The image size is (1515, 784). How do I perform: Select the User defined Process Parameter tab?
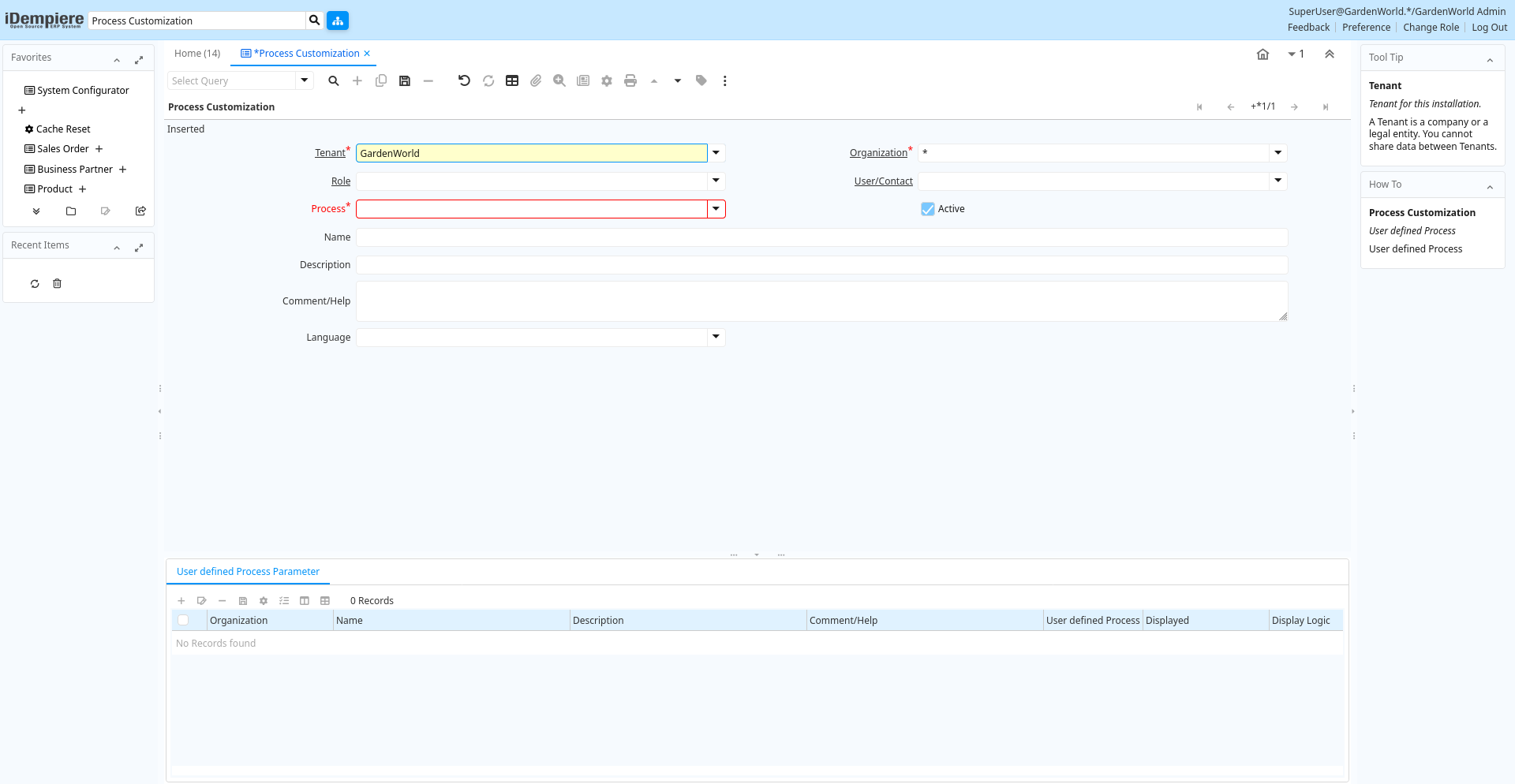[x=248, y=572]
